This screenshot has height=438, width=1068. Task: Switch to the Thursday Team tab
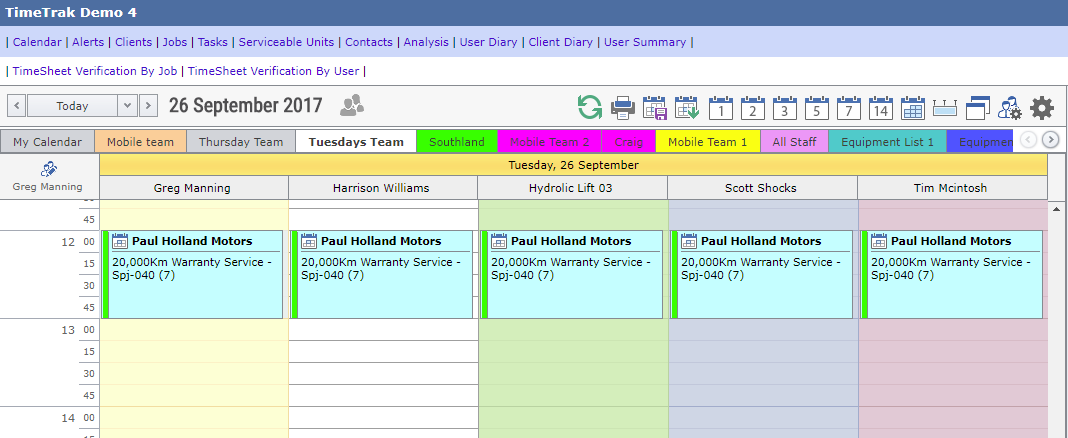pos(241,142)
